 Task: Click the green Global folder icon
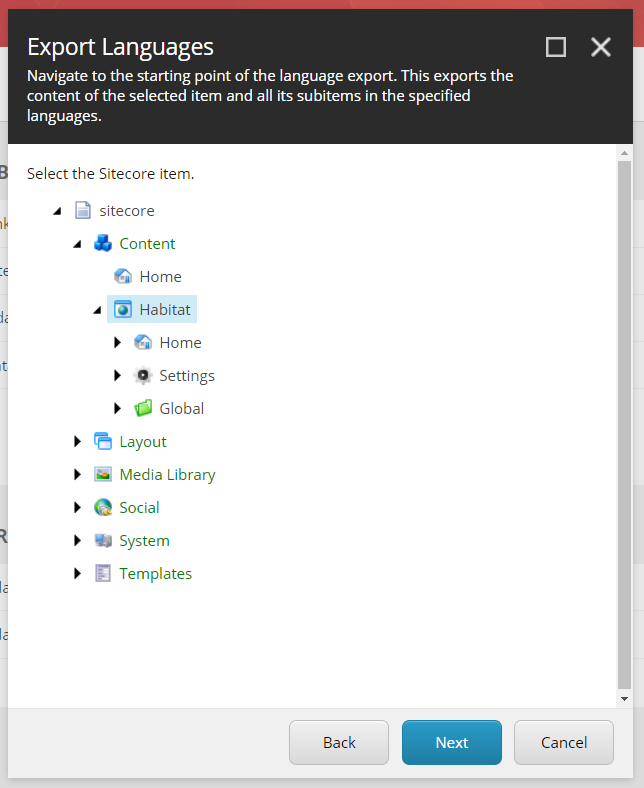click(143, 409)
